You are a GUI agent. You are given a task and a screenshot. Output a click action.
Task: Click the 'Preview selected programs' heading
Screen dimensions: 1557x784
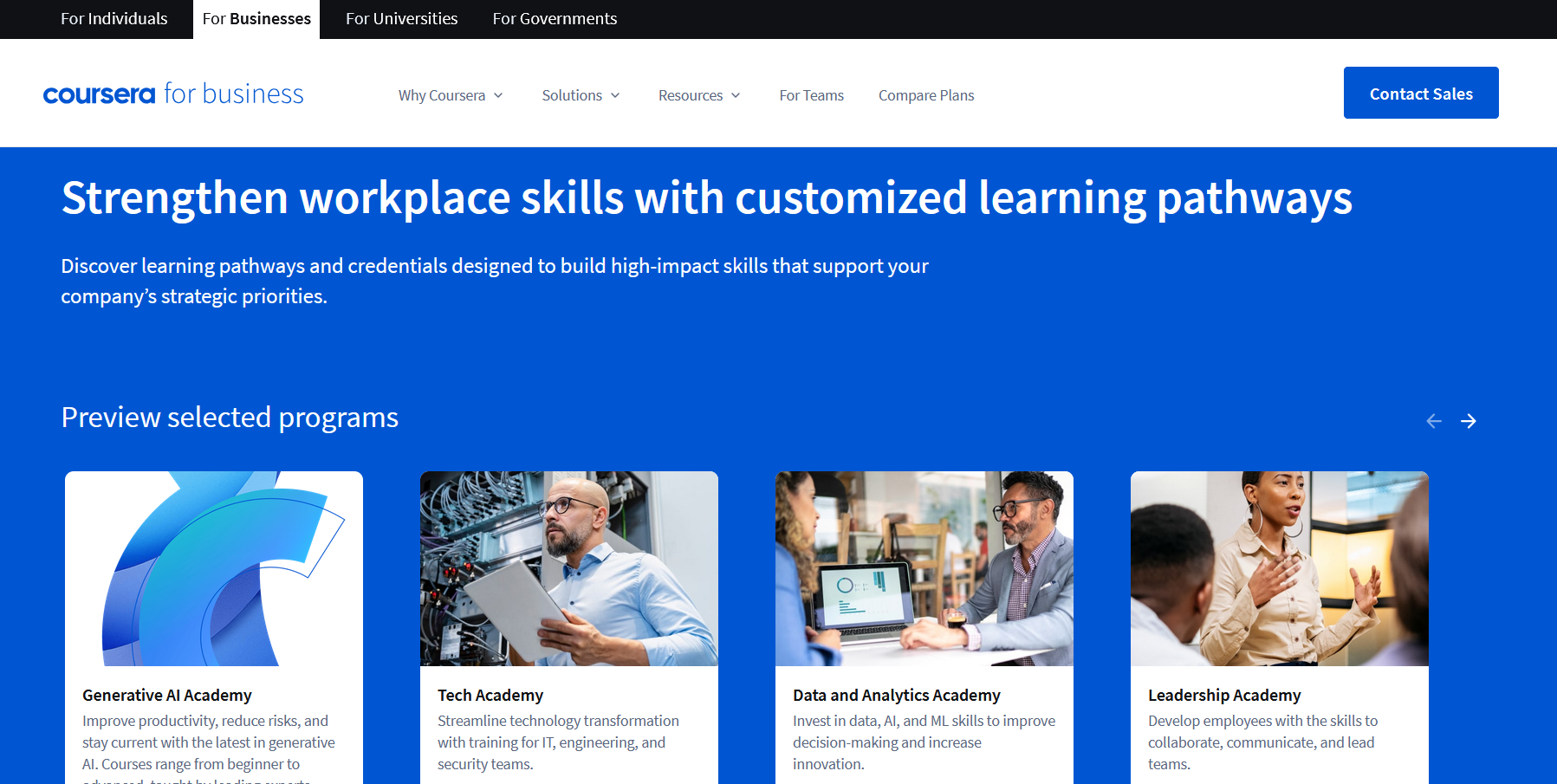(x=230, y=418)
